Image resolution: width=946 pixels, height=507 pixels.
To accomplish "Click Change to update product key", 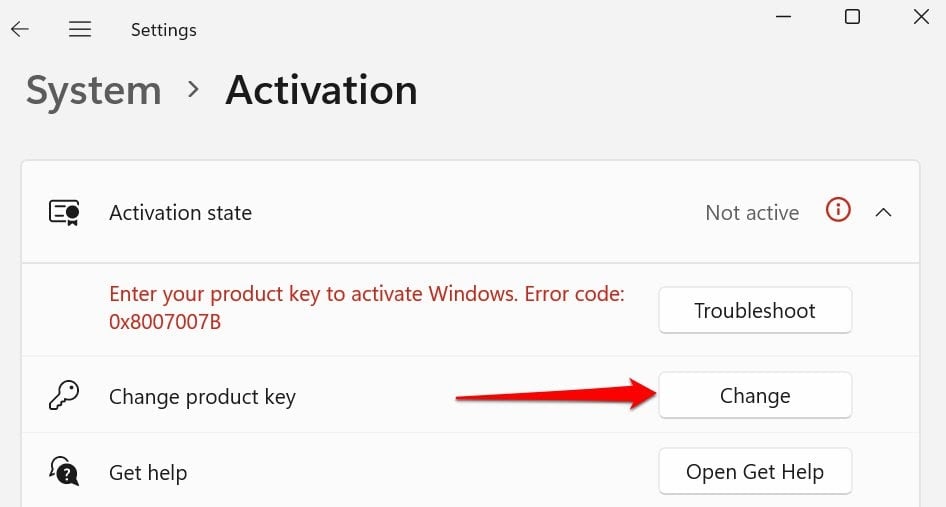I will click(755, 396).
